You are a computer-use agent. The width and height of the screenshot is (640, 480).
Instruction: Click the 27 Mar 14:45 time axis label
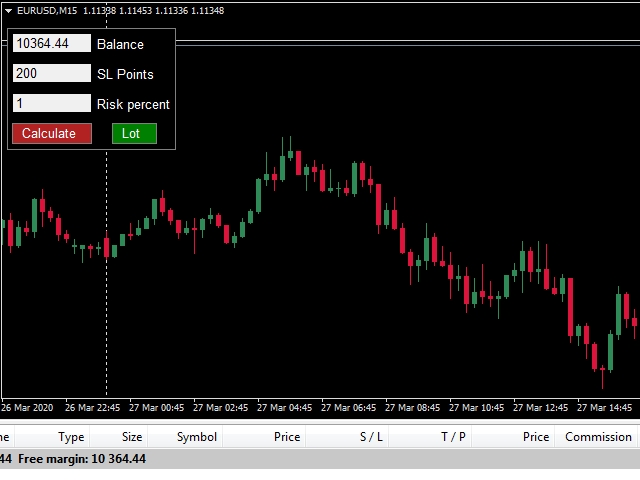click(604, 408)
